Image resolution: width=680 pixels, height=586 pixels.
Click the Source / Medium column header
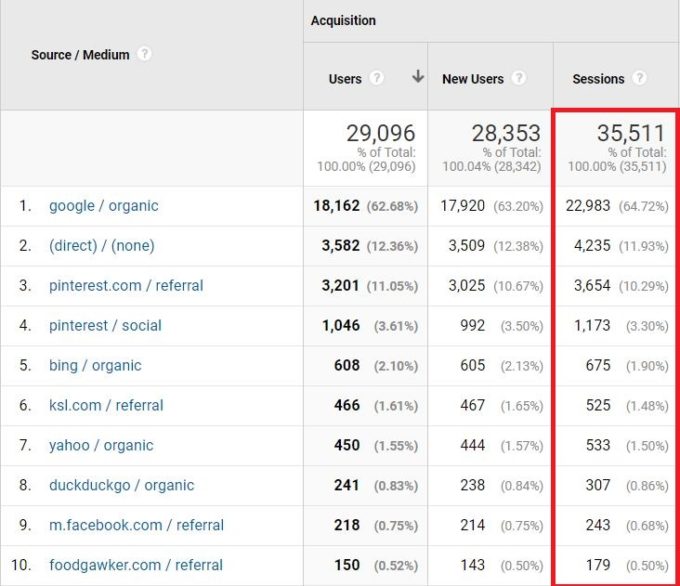click(x=80, y=55)
